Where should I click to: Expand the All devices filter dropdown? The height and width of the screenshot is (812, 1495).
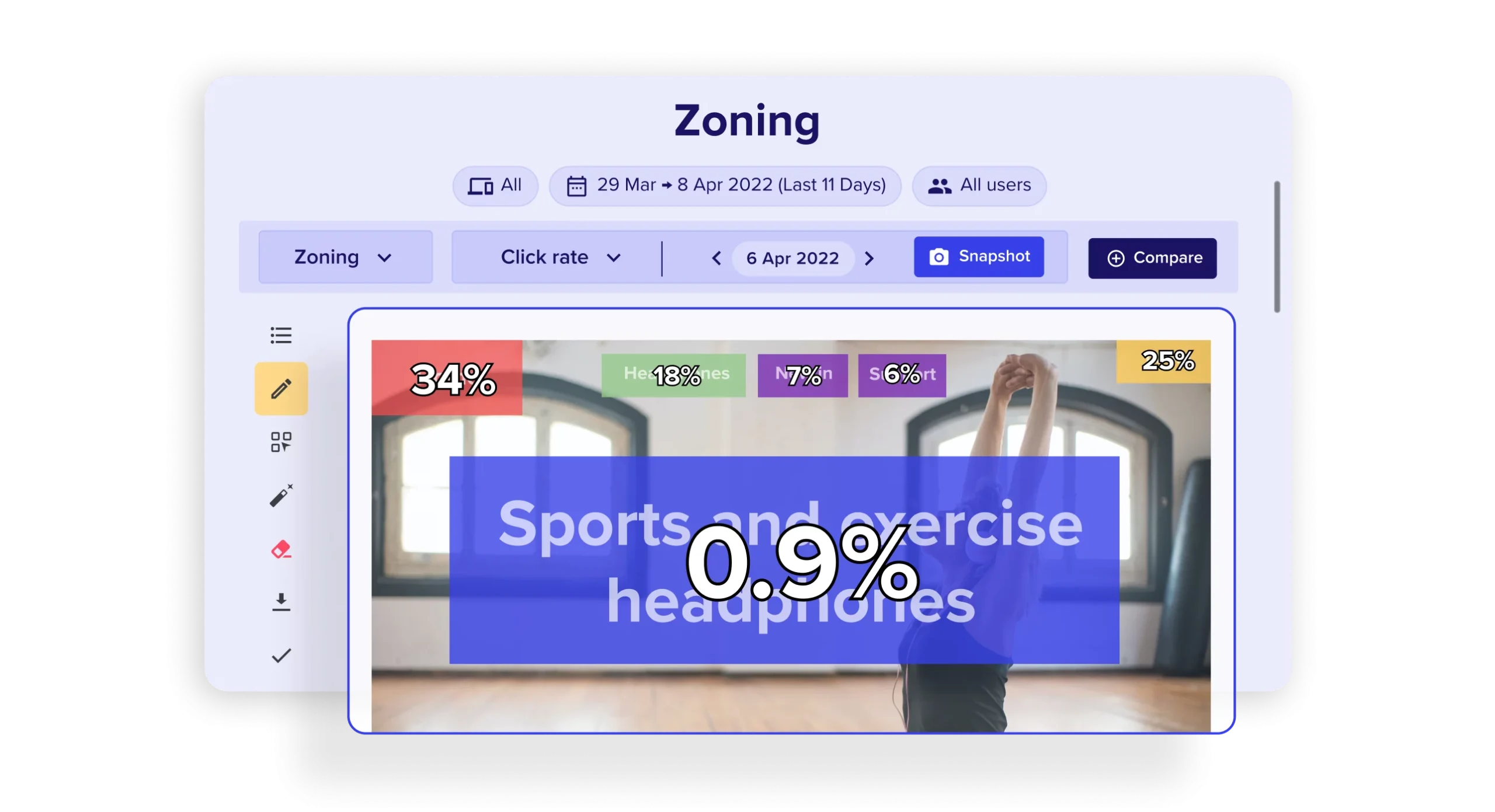click(x=497, y=184)
